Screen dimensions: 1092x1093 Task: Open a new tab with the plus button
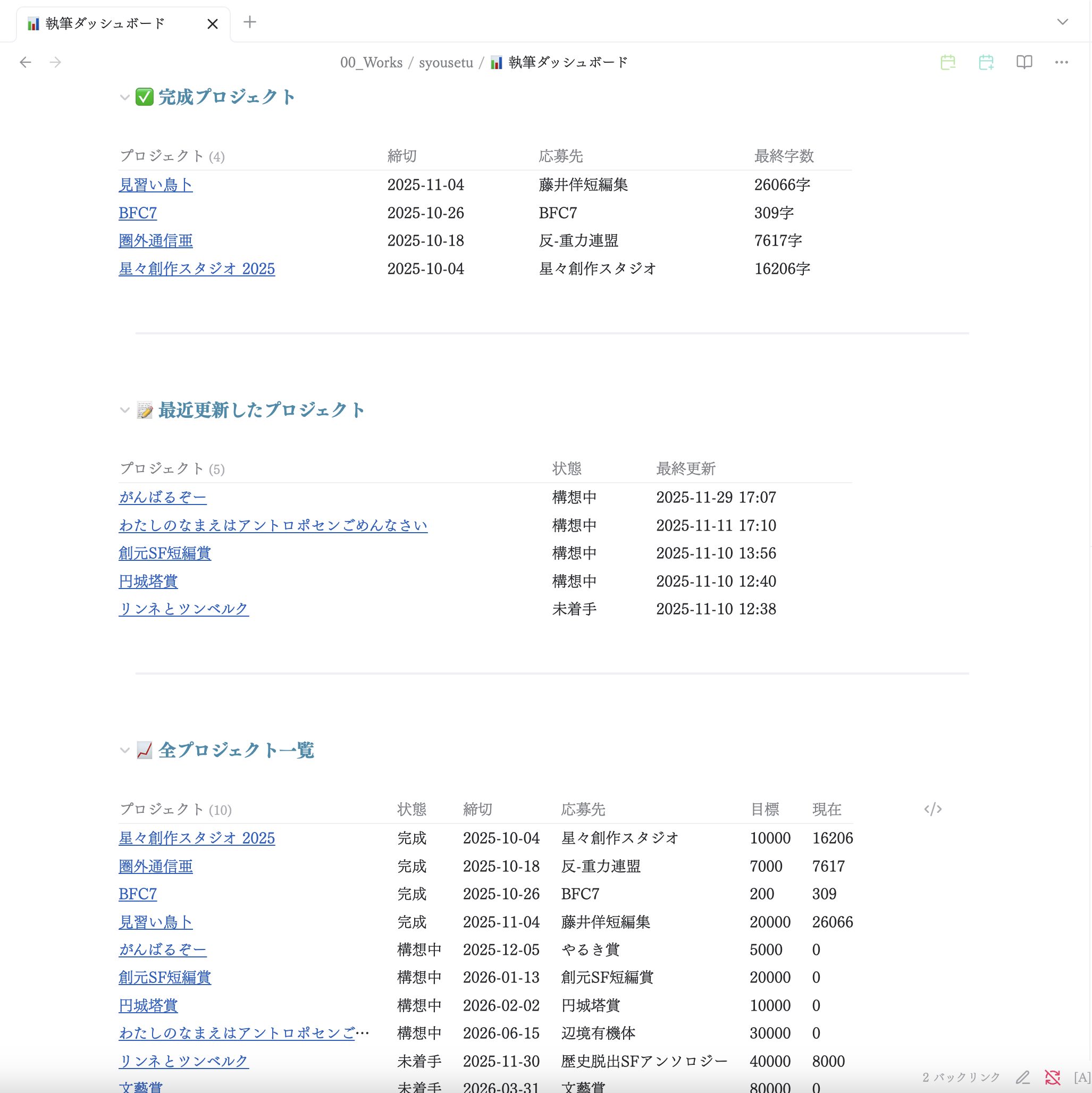click(x=249, y=21)
